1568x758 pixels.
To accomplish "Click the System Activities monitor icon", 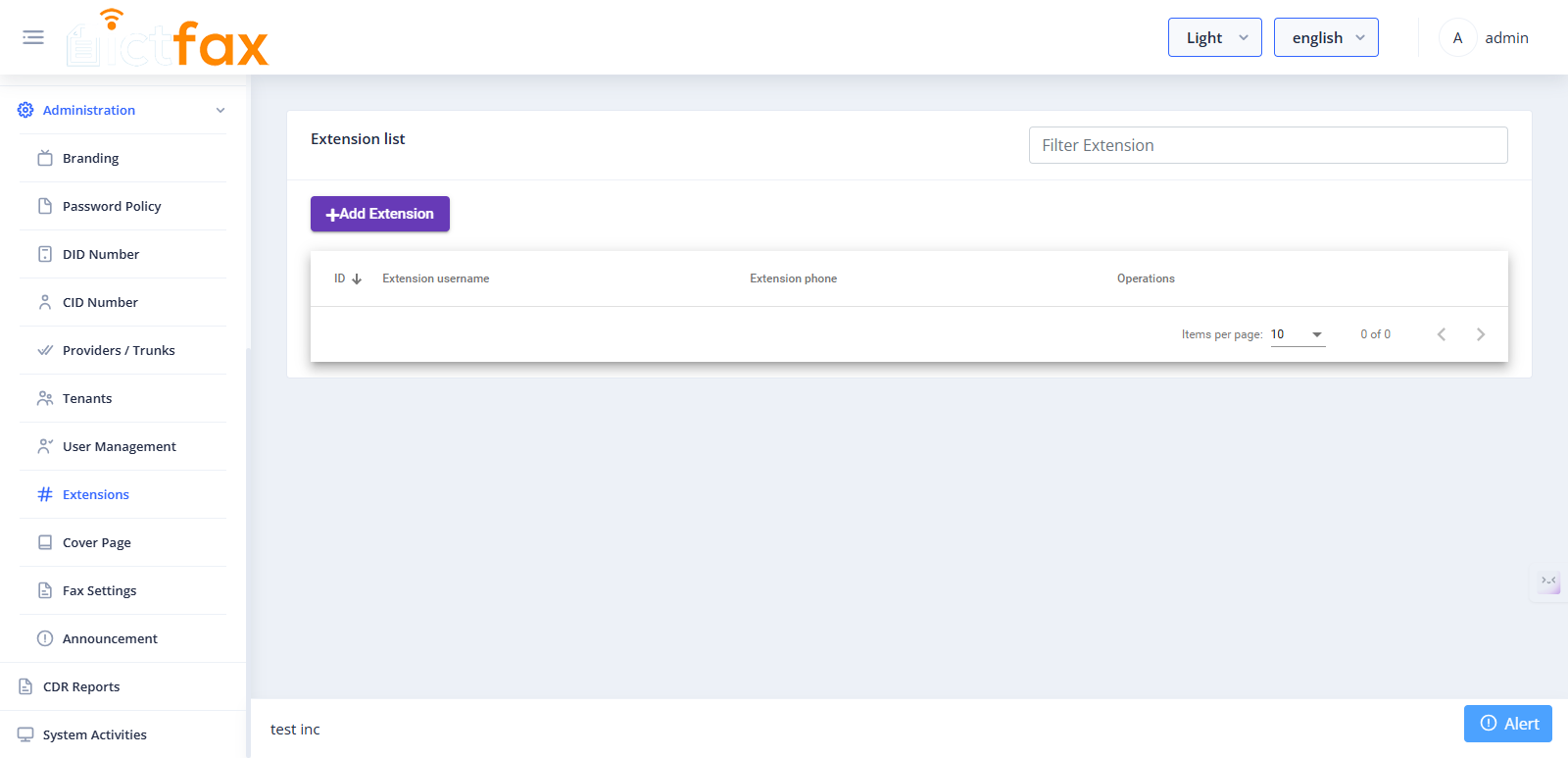I will 25,734.
